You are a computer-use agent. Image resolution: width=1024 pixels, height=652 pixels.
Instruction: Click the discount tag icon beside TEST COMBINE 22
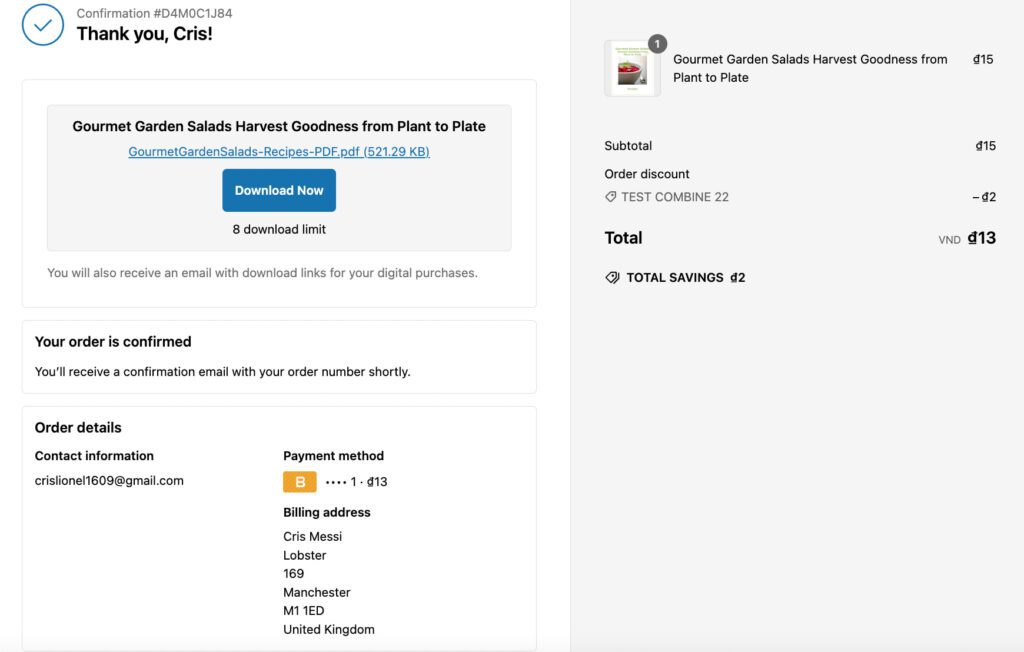(611, 197)
